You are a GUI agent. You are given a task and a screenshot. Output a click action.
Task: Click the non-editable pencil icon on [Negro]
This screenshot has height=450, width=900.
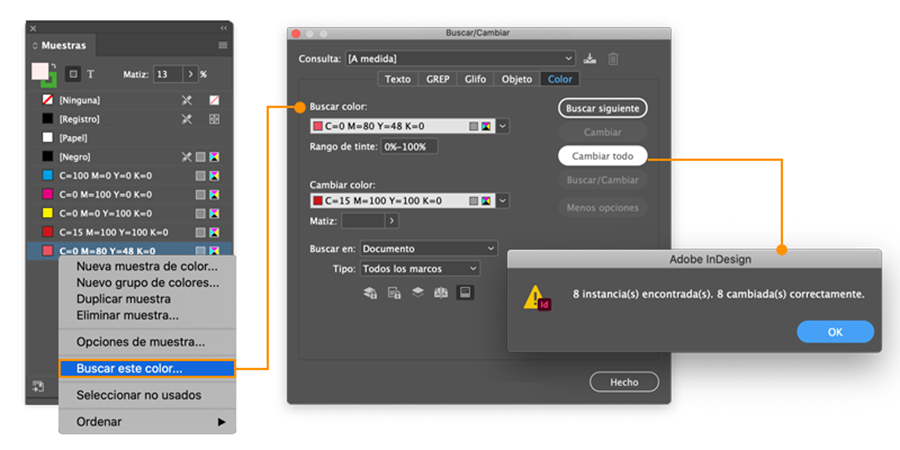click(x=187, y=157)
